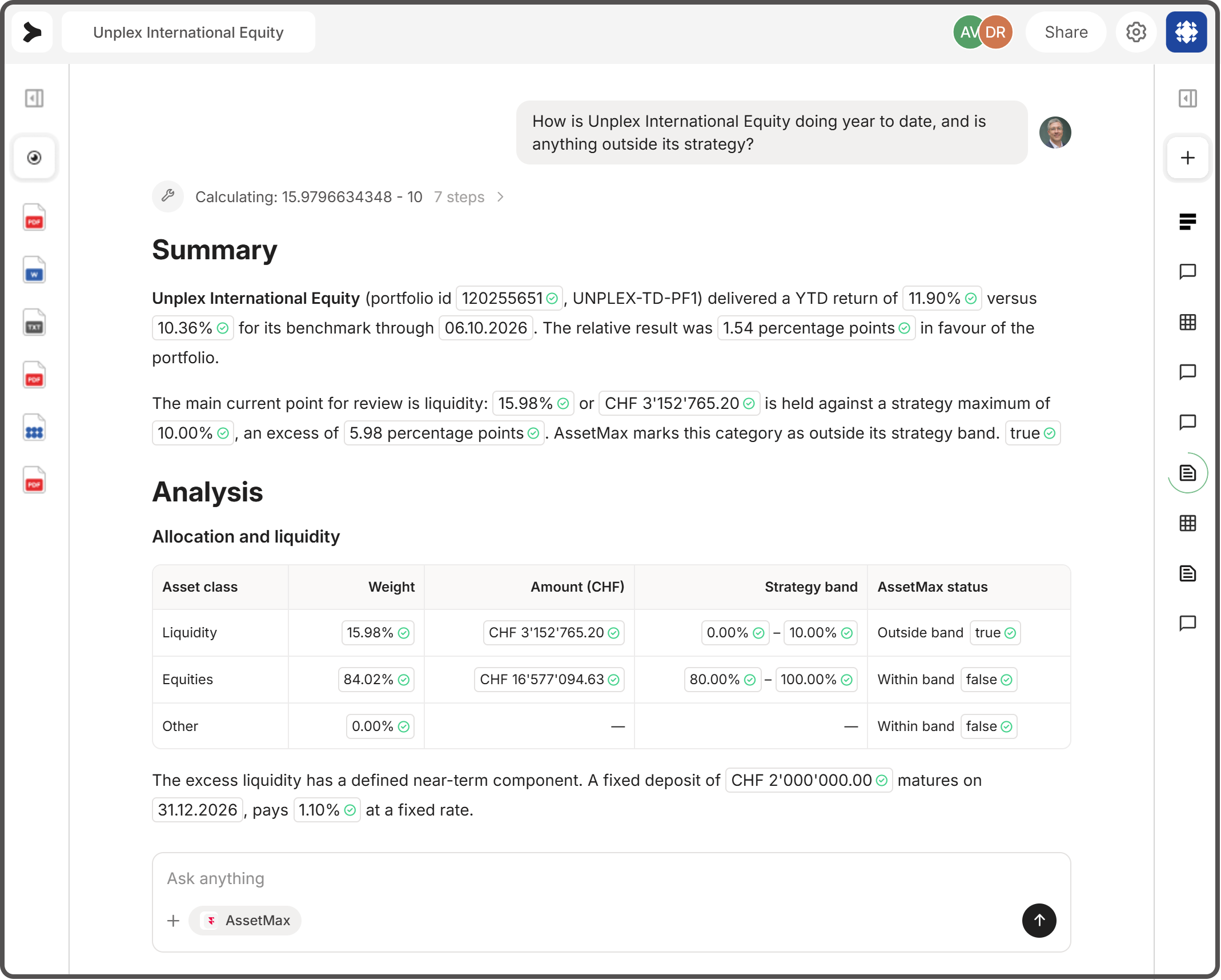Open the Word document file icon
1221x980 pixels.
(34, 270)
